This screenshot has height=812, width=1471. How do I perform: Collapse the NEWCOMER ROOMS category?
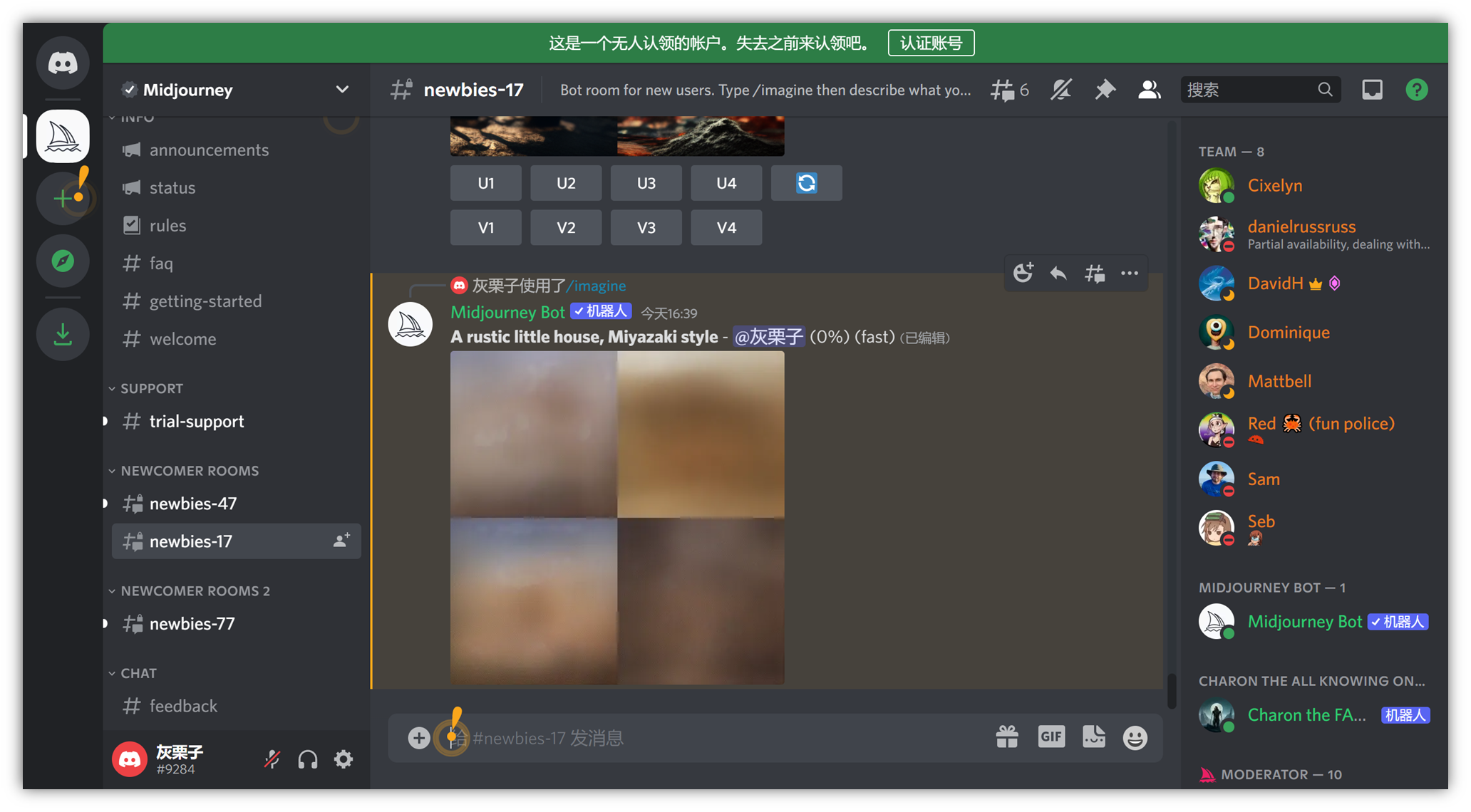(x=189, y=471)
